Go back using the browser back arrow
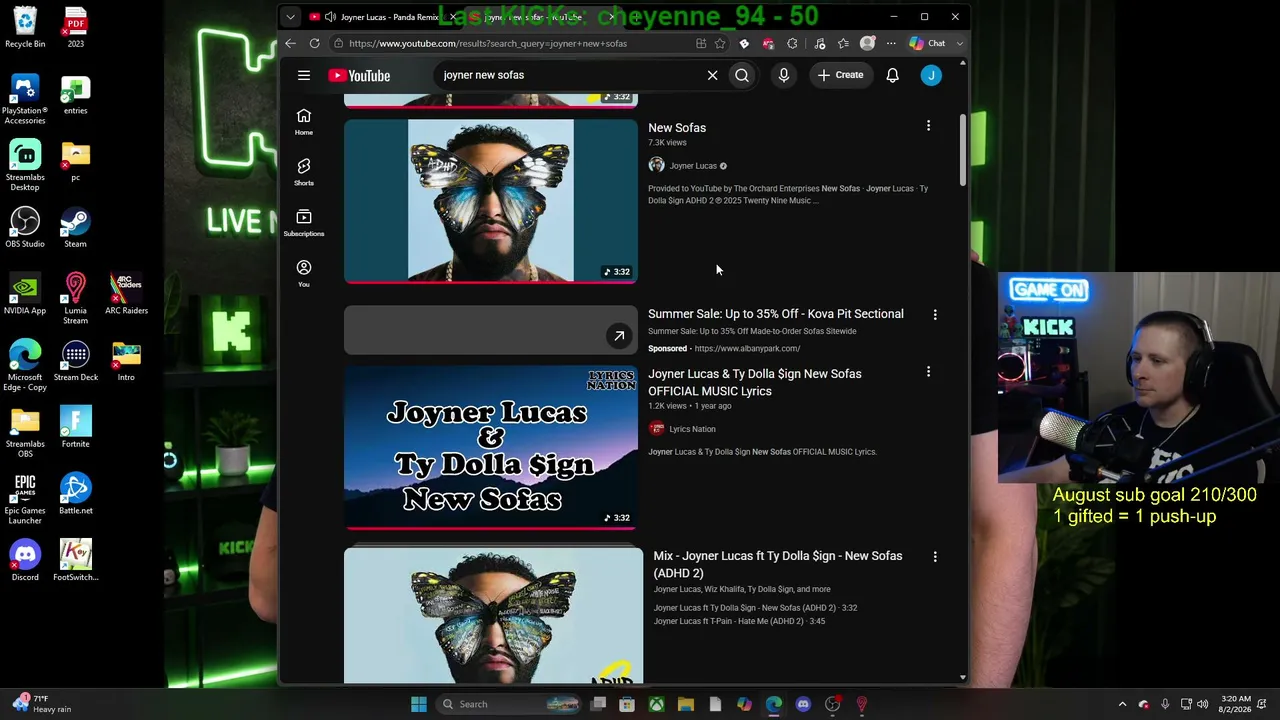The height and width of the screenshot is (720, 1280). pos(290,43)
